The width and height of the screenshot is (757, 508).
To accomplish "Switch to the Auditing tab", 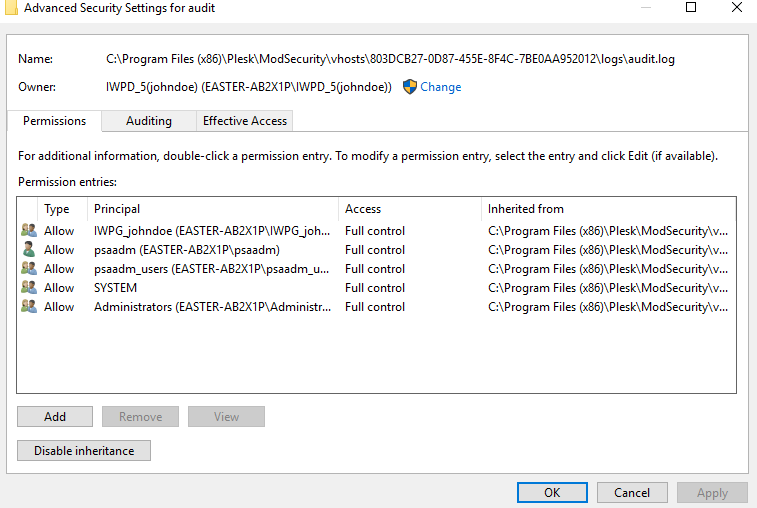I will (149, 121).
